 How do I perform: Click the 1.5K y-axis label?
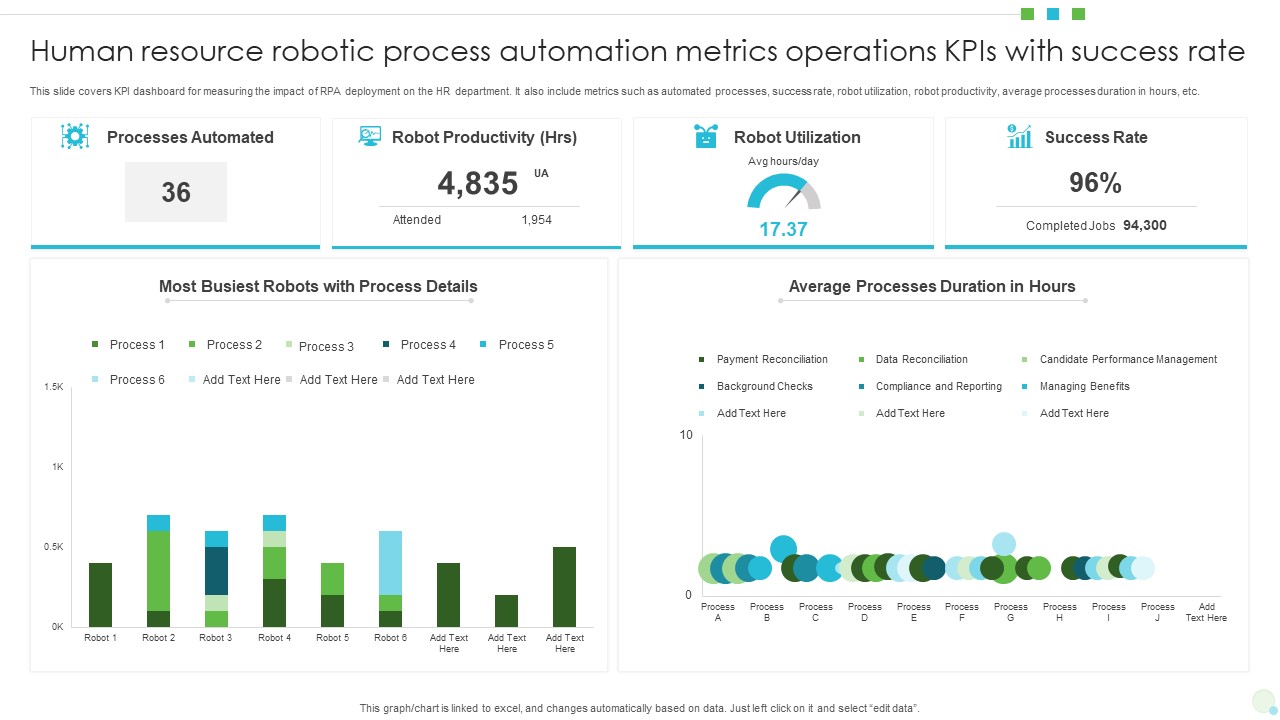[54, 387]
